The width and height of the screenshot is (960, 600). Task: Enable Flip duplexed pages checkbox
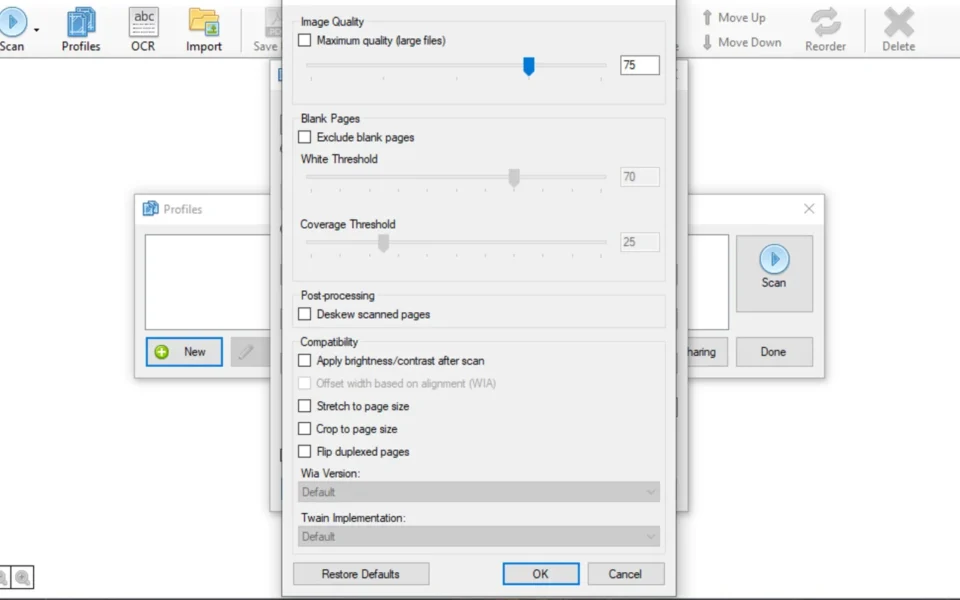[x=304, y=451]
